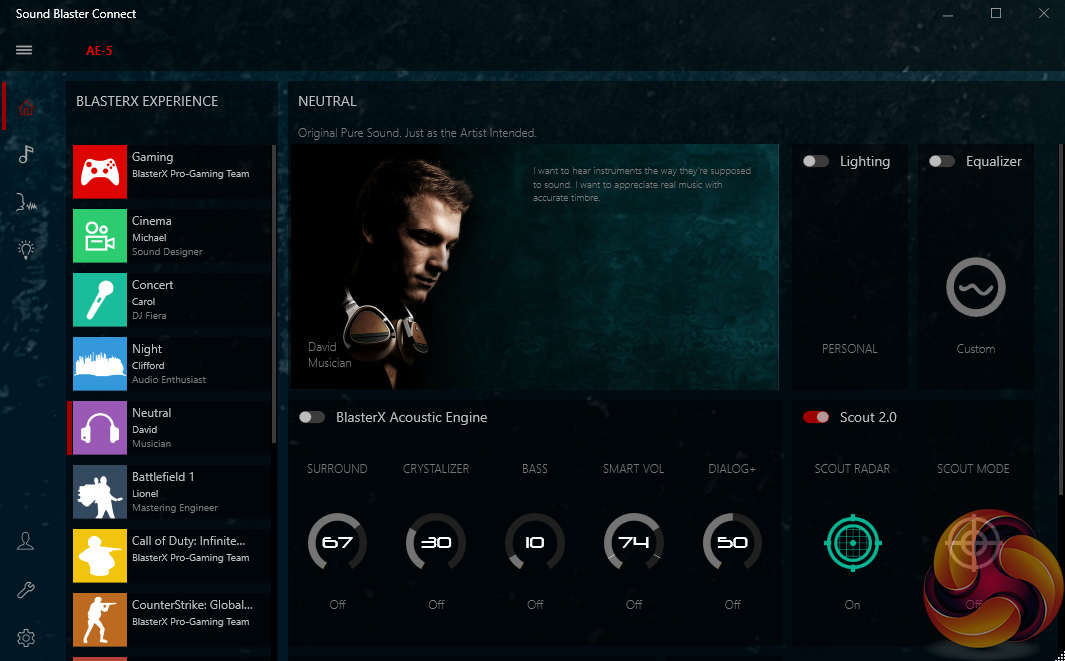Click the Custom equalizer wave icon
This screenshot has height=661, width=1065.
click(x=975, y=287)
